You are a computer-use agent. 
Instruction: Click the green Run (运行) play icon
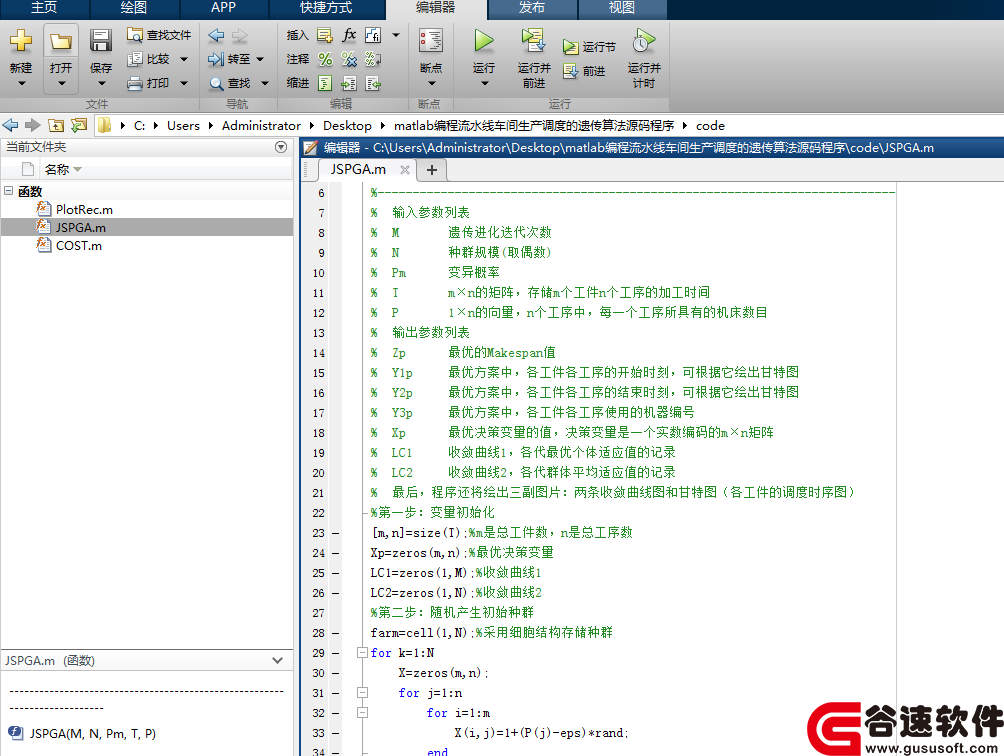pos(483,40)
